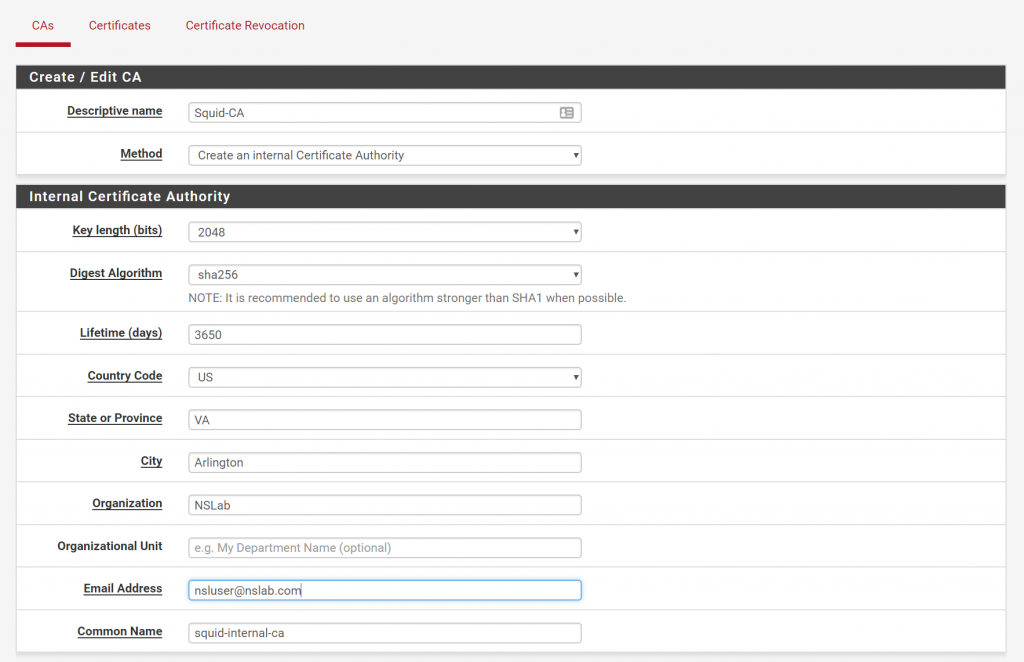Click the State or Province label
The image size is (1024, 662).
point(115,418)
